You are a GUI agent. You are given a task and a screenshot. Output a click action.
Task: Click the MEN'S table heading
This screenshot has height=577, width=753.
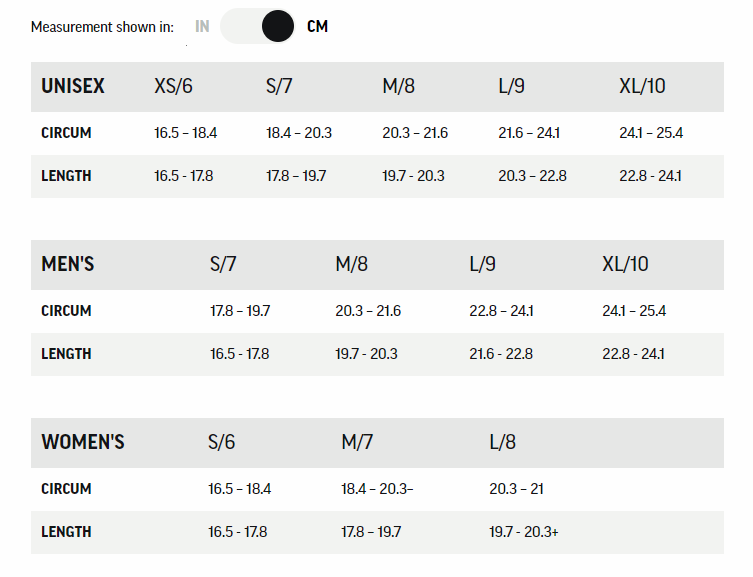[68, 264]
